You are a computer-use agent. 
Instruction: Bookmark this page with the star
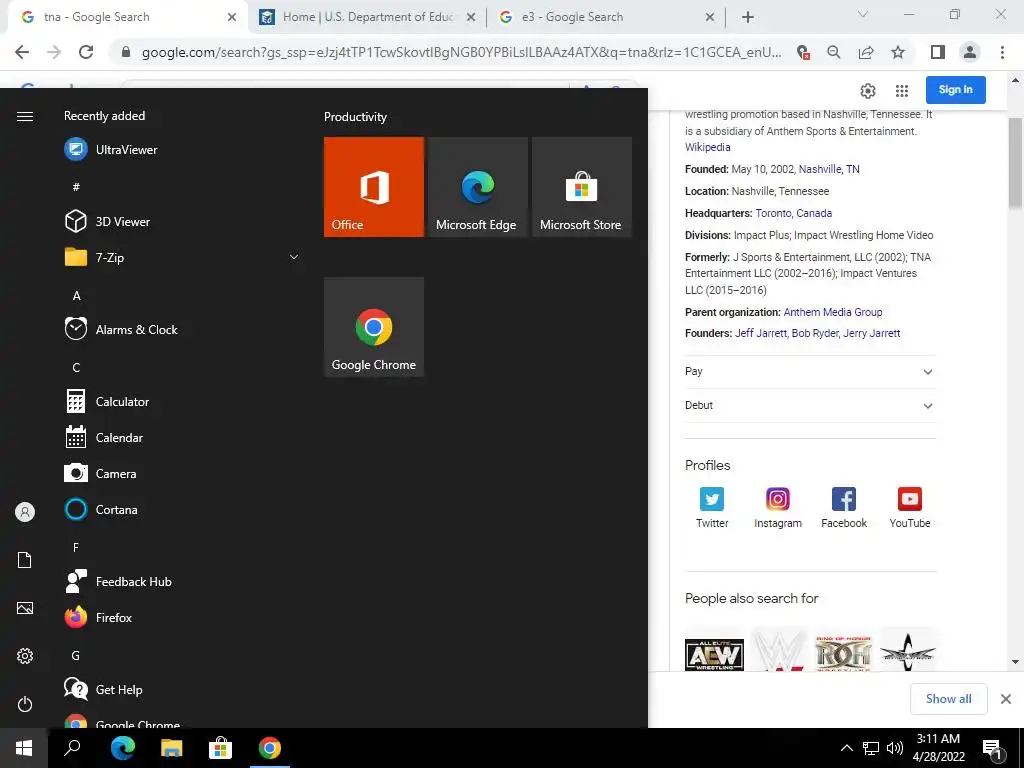pyautogui.click(x=898, y=52)
